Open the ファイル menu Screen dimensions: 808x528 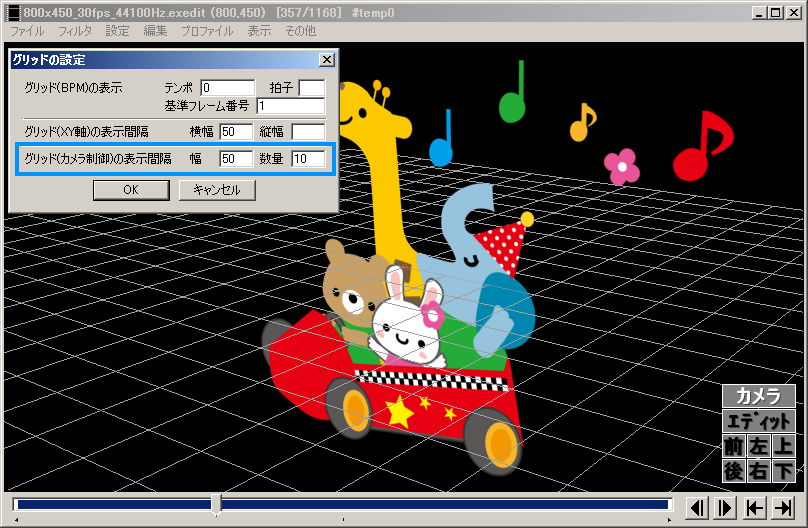[x=27, y=31]
